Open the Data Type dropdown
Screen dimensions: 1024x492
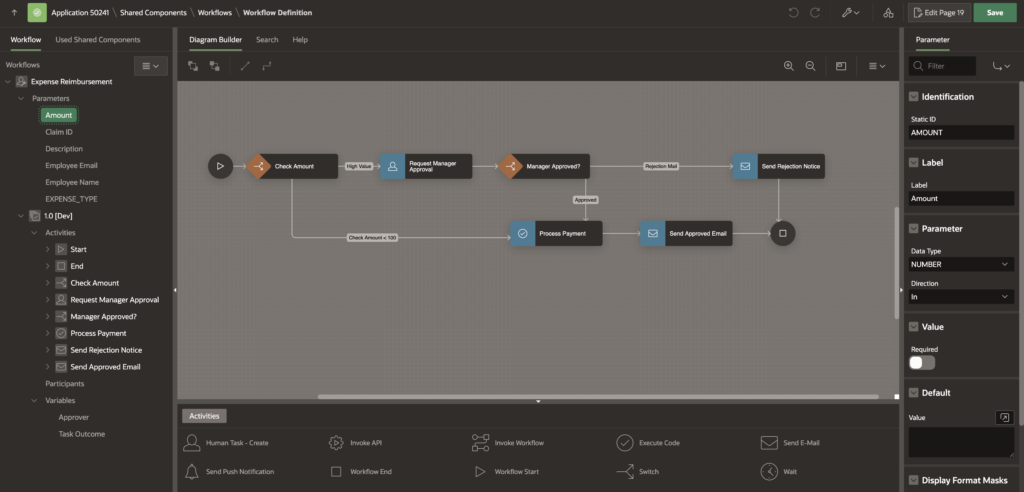pos(961,264)
